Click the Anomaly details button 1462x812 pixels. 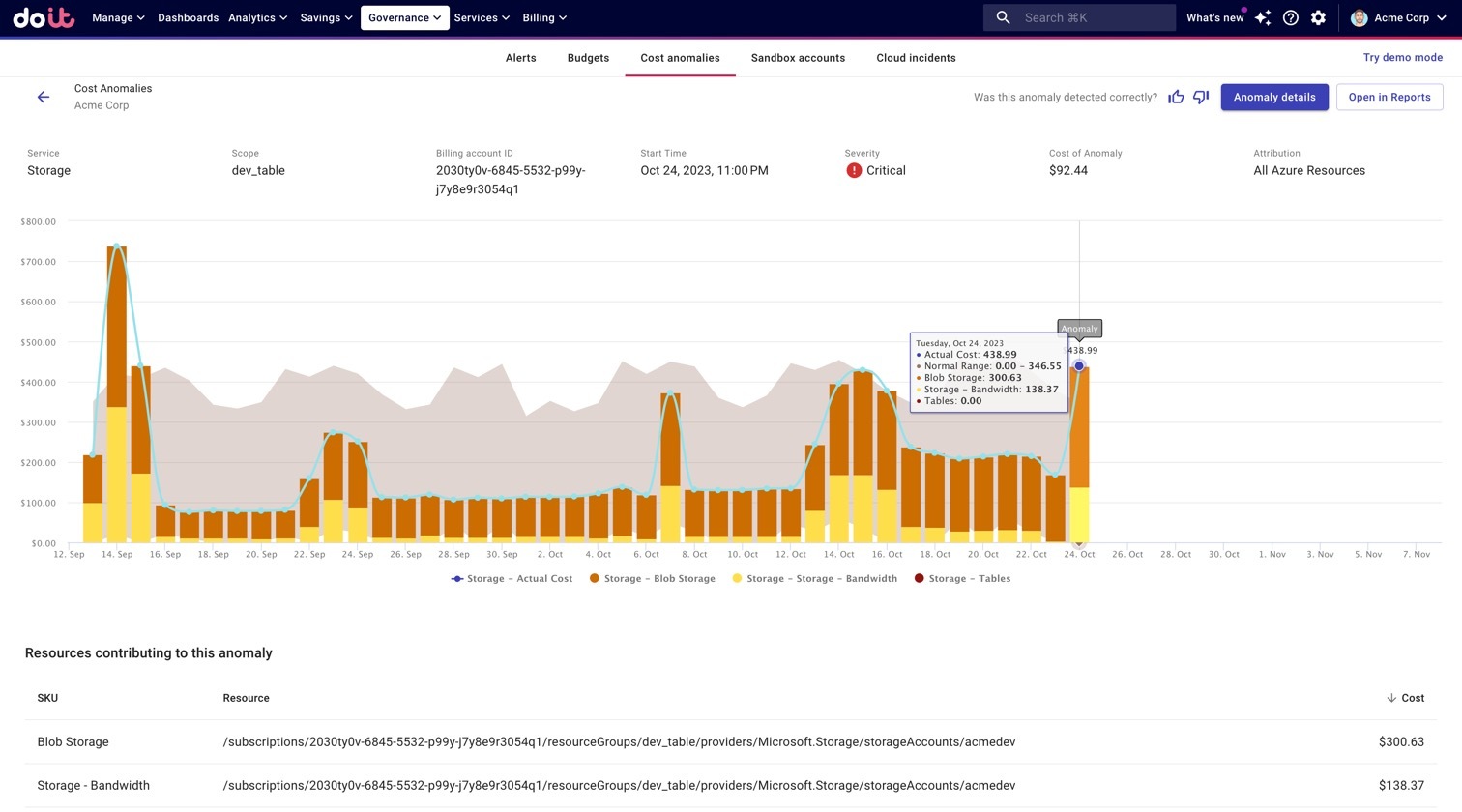tap(1273, 97)
